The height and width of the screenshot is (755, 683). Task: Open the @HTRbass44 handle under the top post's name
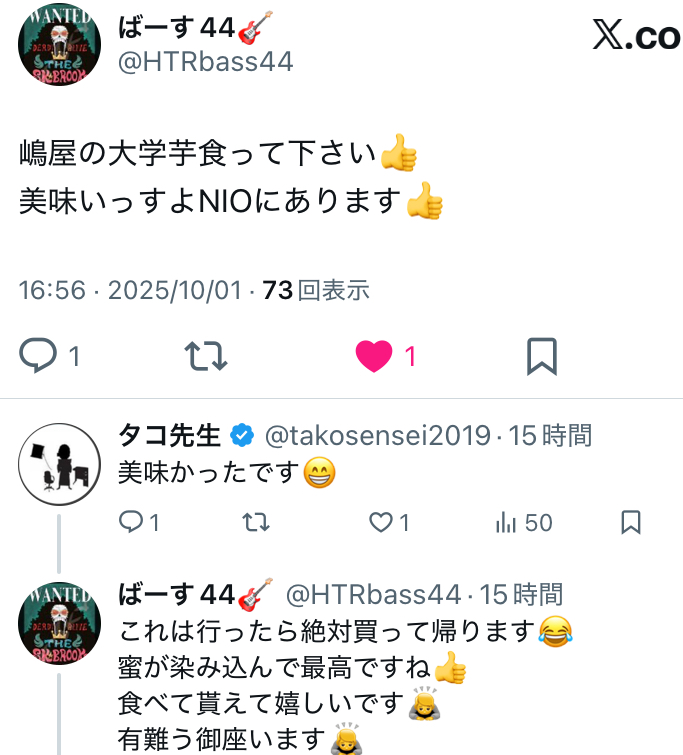206,62
